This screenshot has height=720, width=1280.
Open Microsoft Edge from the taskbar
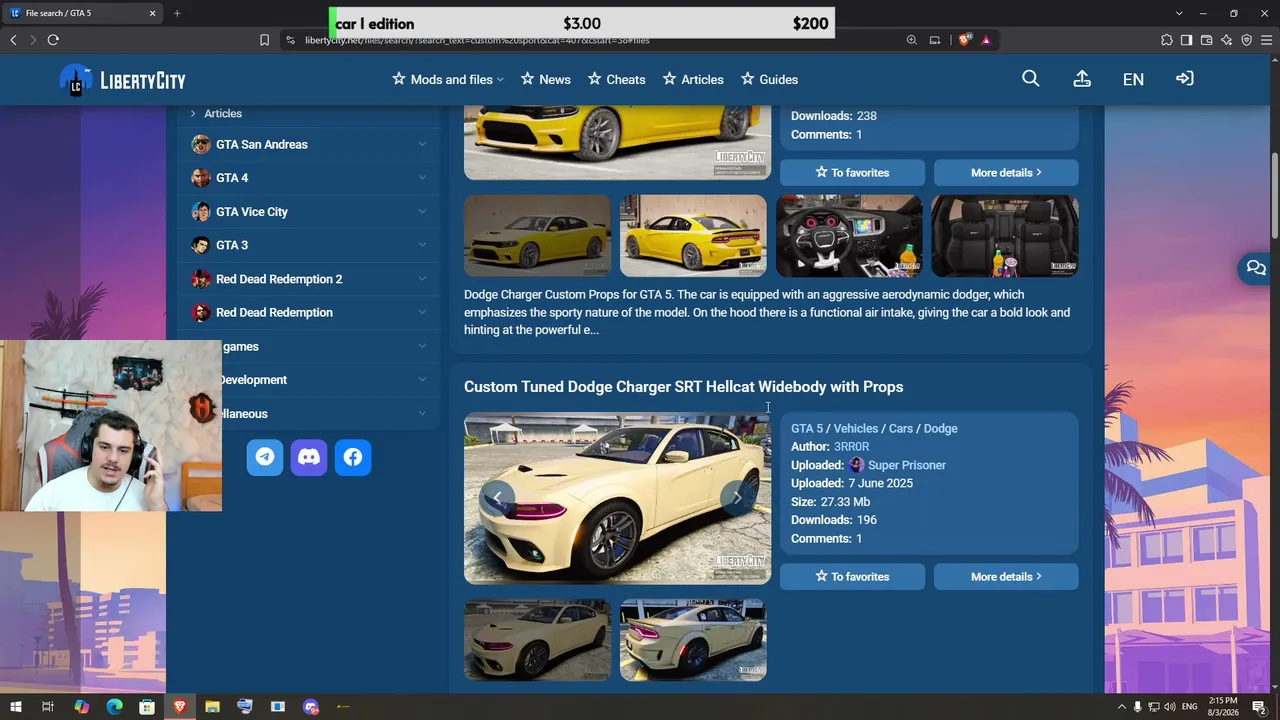pos(114,707)
